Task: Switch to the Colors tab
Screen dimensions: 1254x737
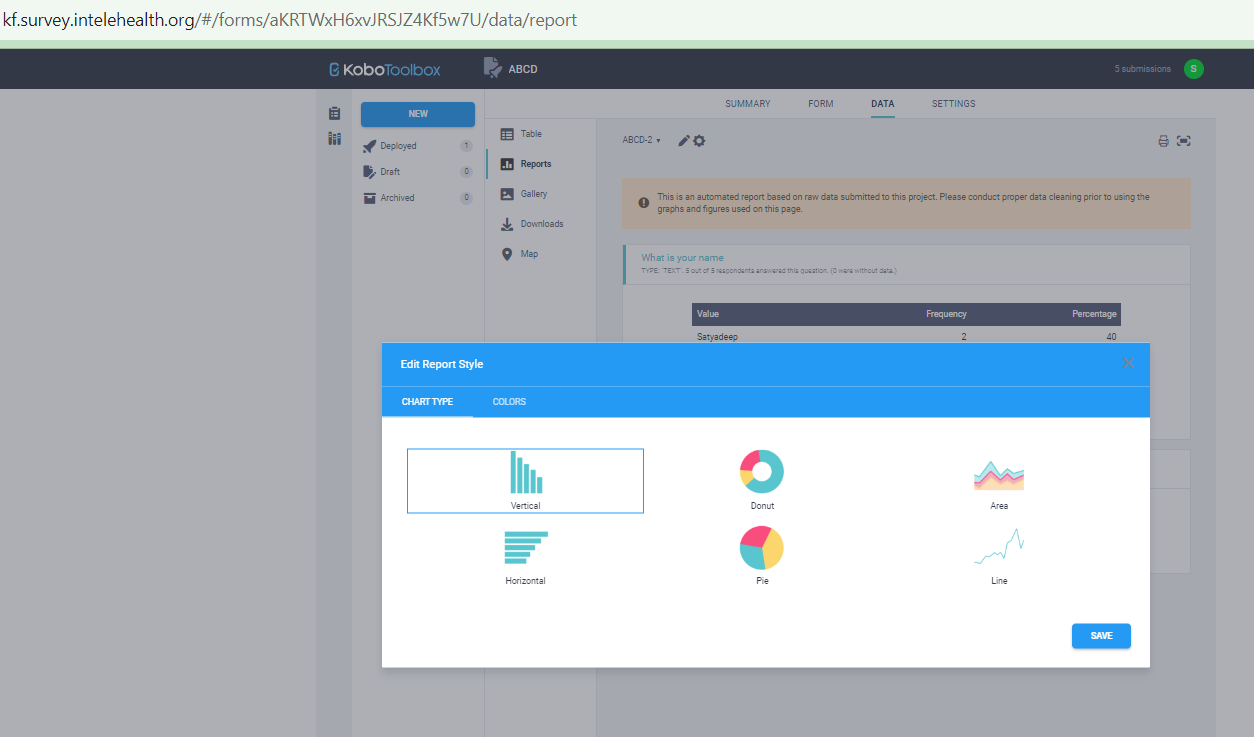Action: coord(509,402)
